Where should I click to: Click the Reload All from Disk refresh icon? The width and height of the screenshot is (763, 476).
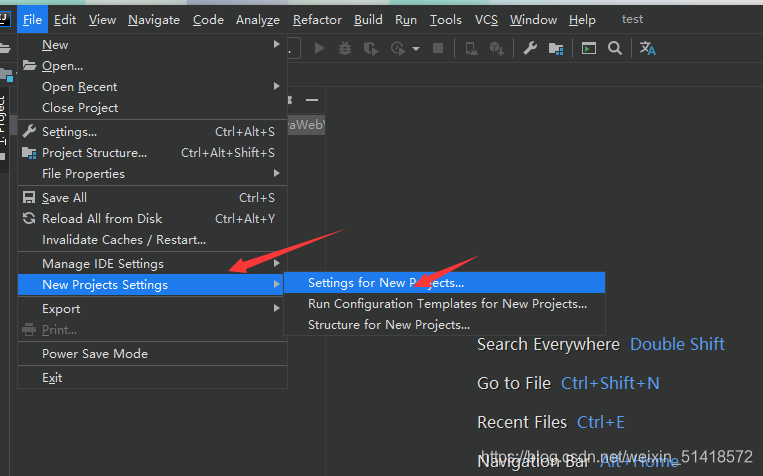[29, 218]
